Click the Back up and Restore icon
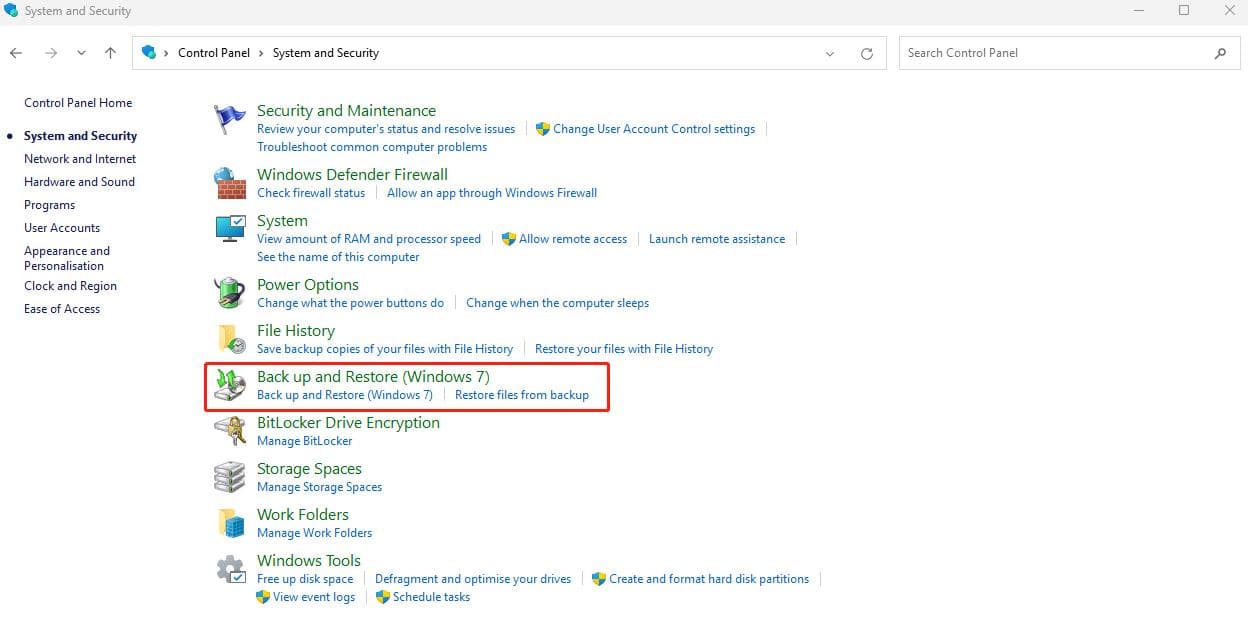The width and height of the screenshot is (1248, 620). [230, 385]
